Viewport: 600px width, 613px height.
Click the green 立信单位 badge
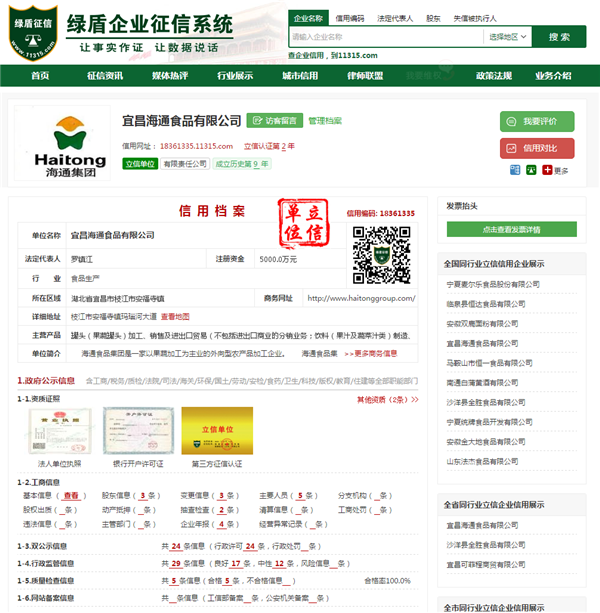(x=140, y=164)
